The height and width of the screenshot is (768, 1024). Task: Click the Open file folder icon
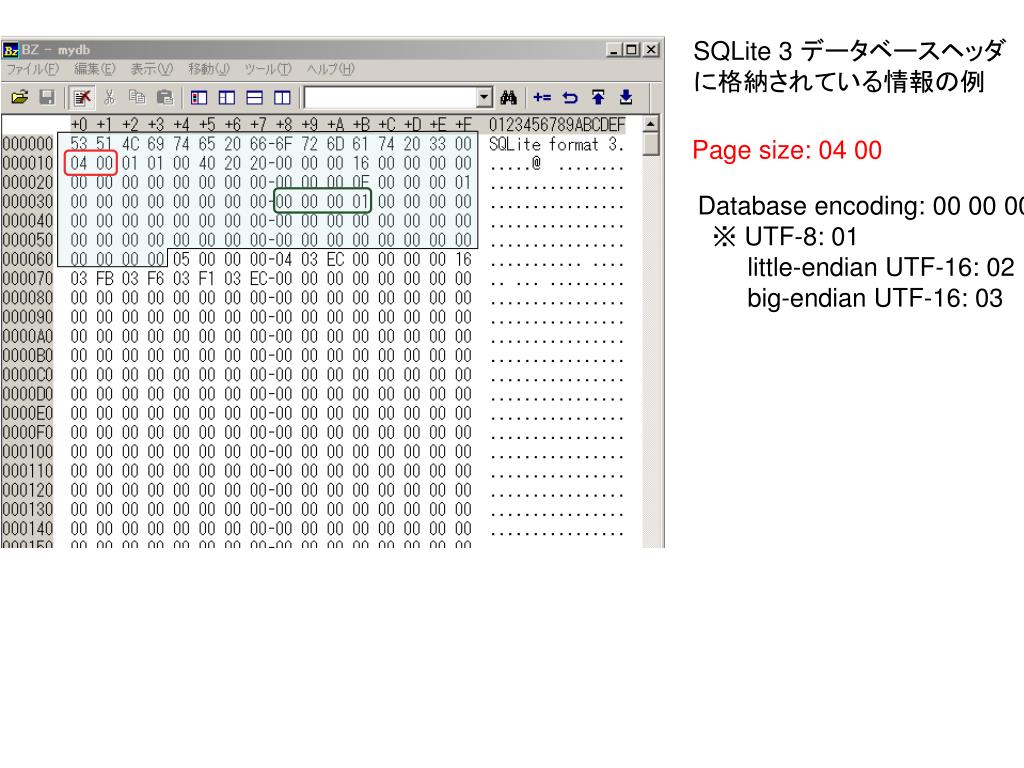[x=20, y=97]
